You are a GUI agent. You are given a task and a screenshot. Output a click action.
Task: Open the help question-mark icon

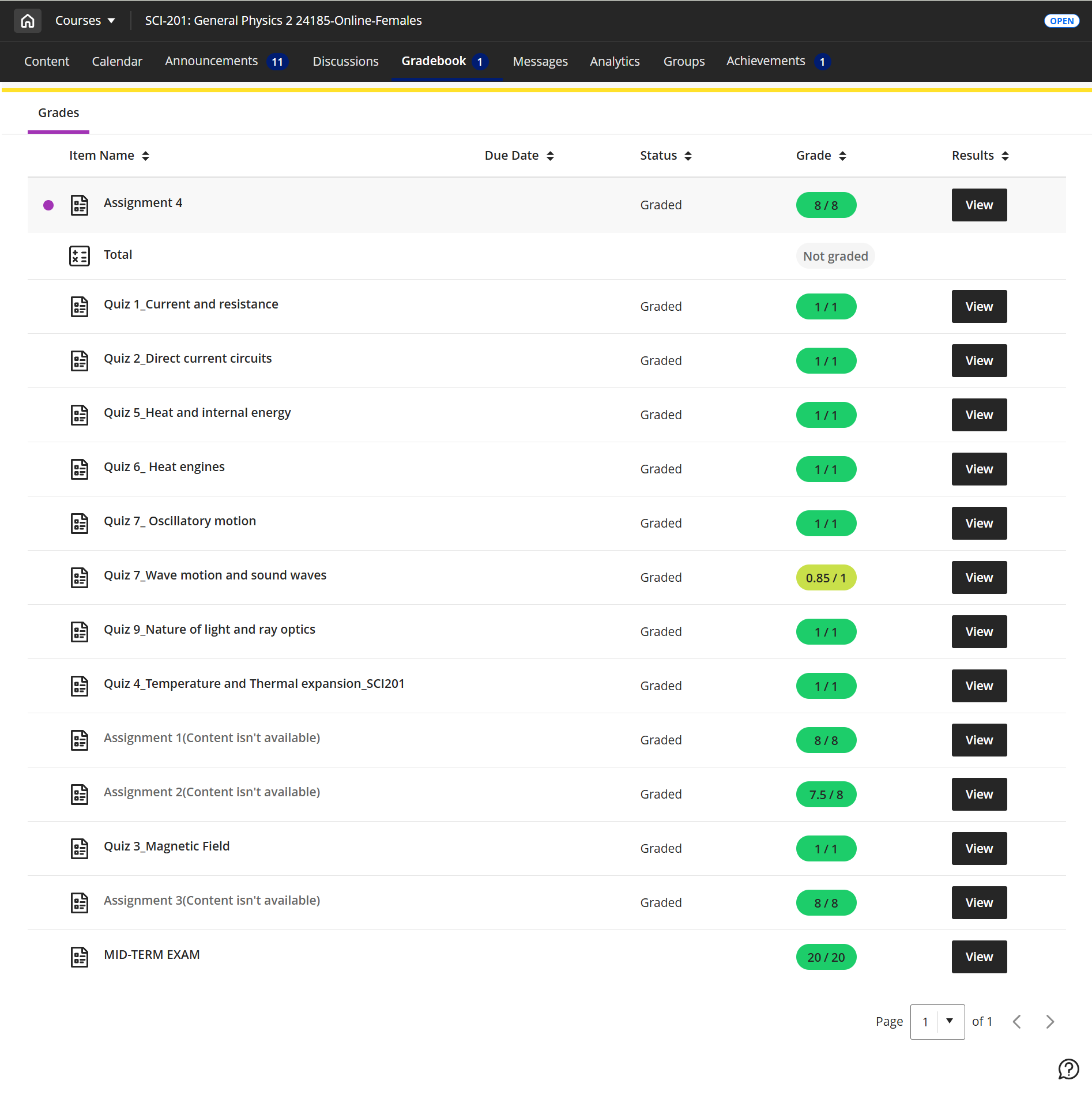coord(1068,1068)
